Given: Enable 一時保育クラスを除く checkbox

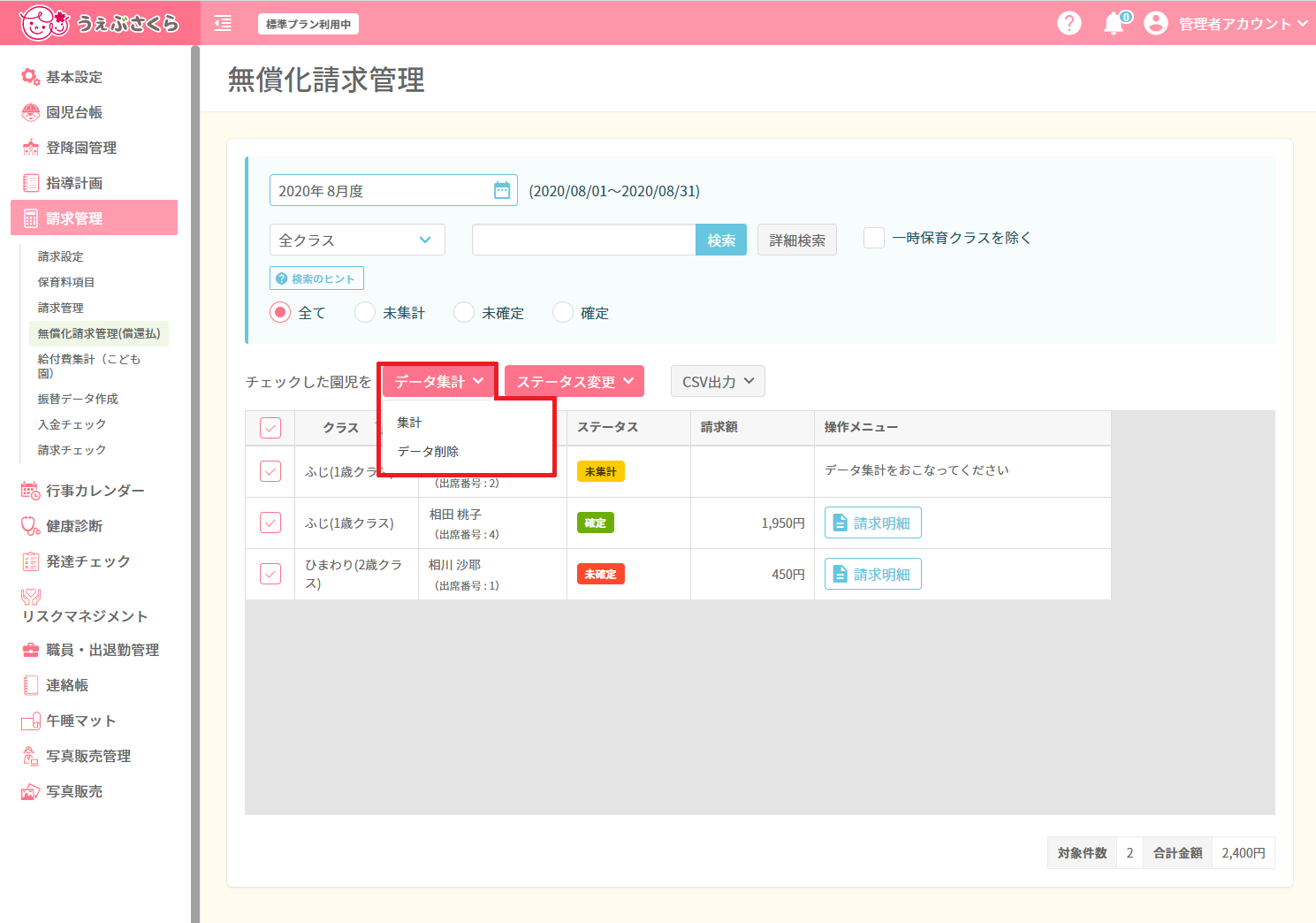Looking at the screenshot, I should coord(874,238).
